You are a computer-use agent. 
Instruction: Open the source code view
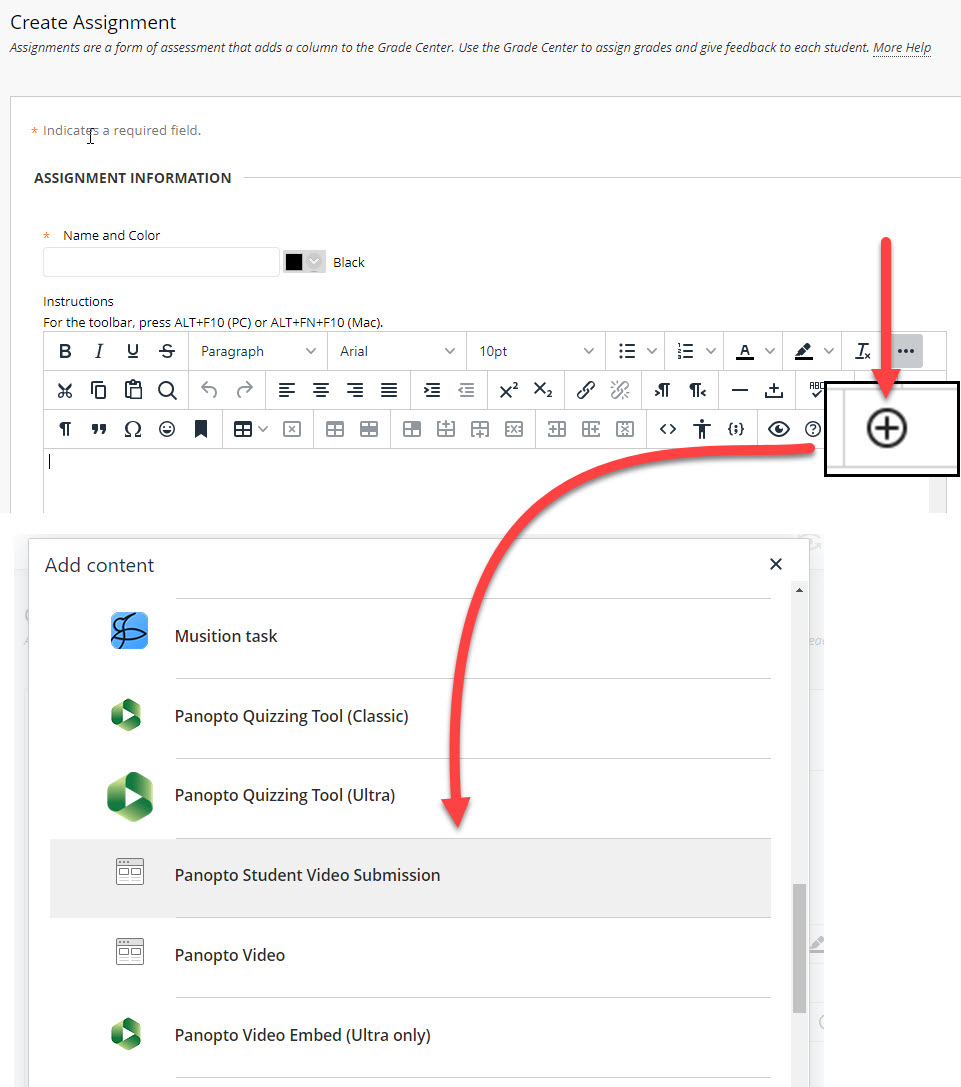[668, 429]
